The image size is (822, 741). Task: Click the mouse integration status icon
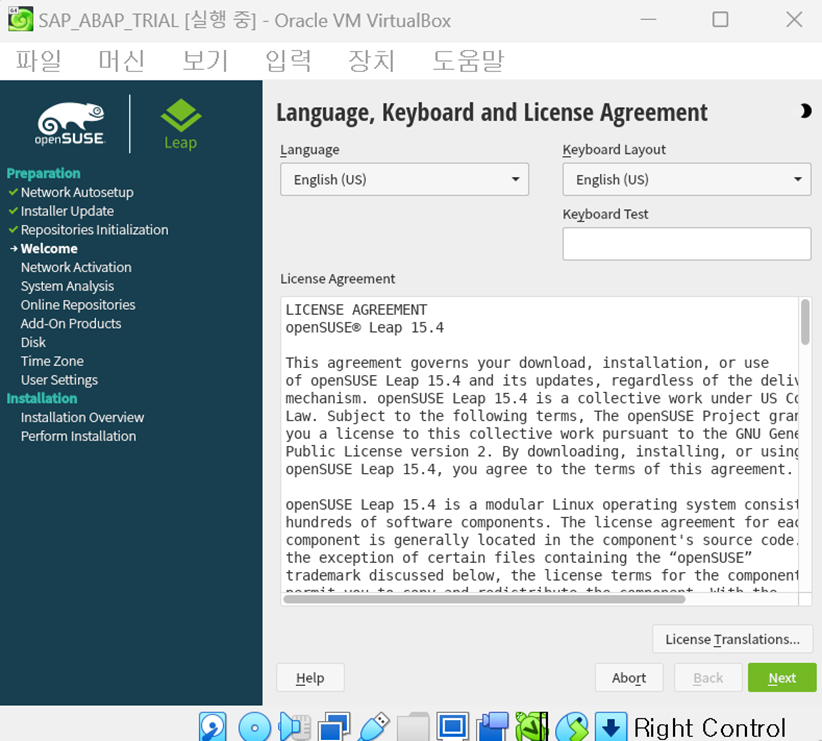tap(571, 727)
